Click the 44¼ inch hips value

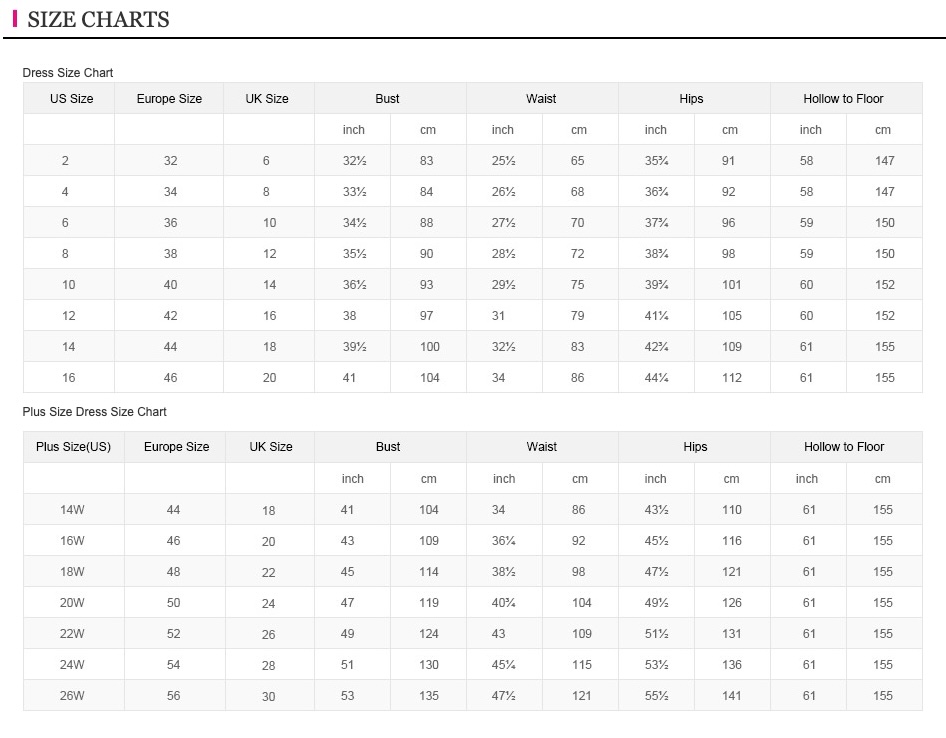coord(656,378)
